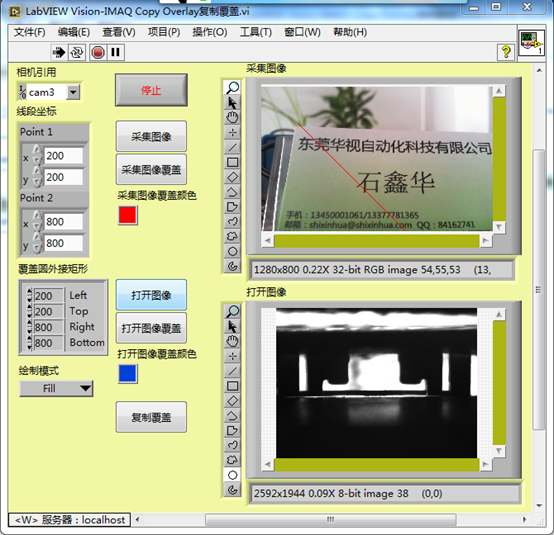
Task: Click the 采集图像覆盖 button
Action: (x=151, y=169)
